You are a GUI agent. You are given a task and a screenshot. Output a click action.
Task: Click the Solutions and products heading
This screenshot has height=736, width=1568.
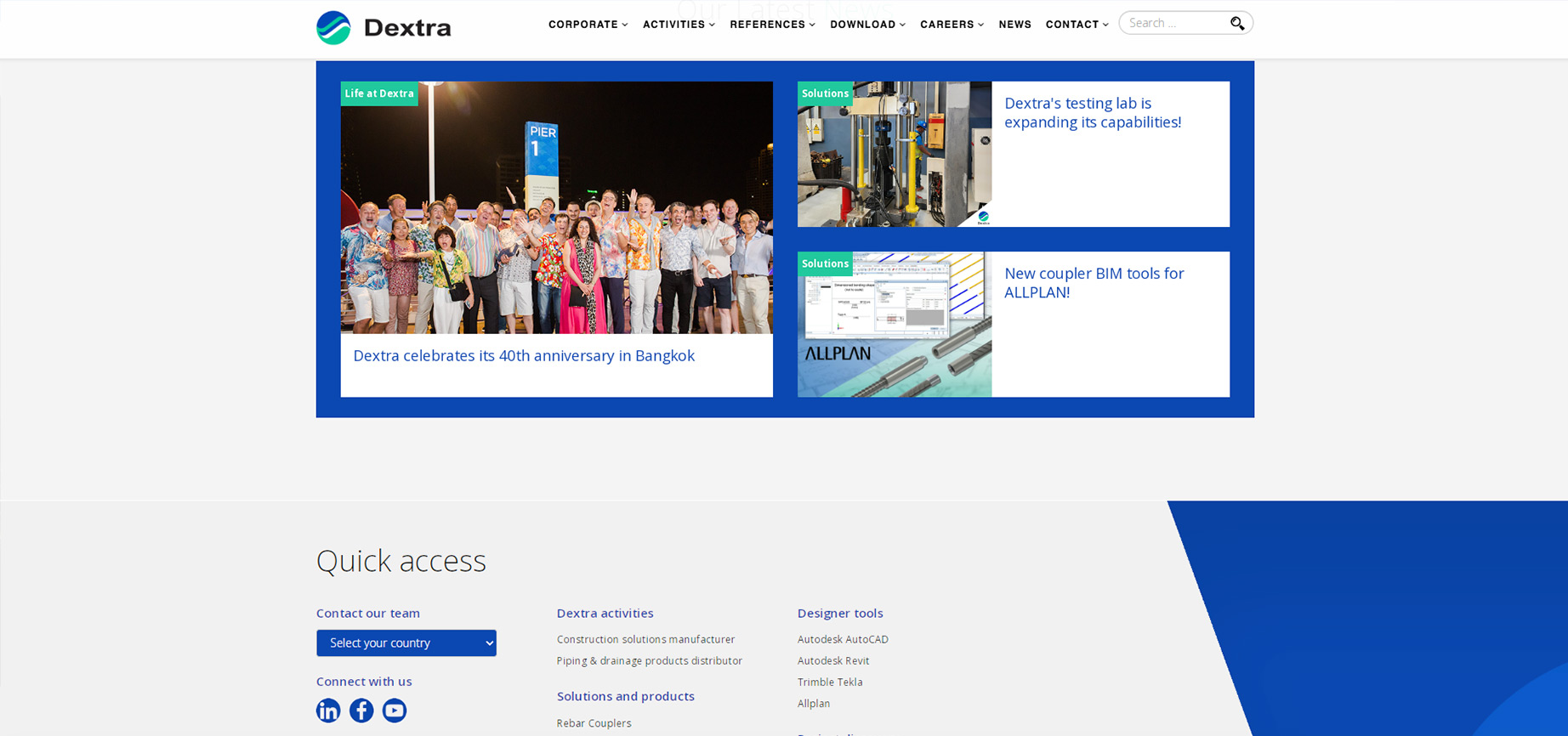pyautogui.click(x=626, y=696)
